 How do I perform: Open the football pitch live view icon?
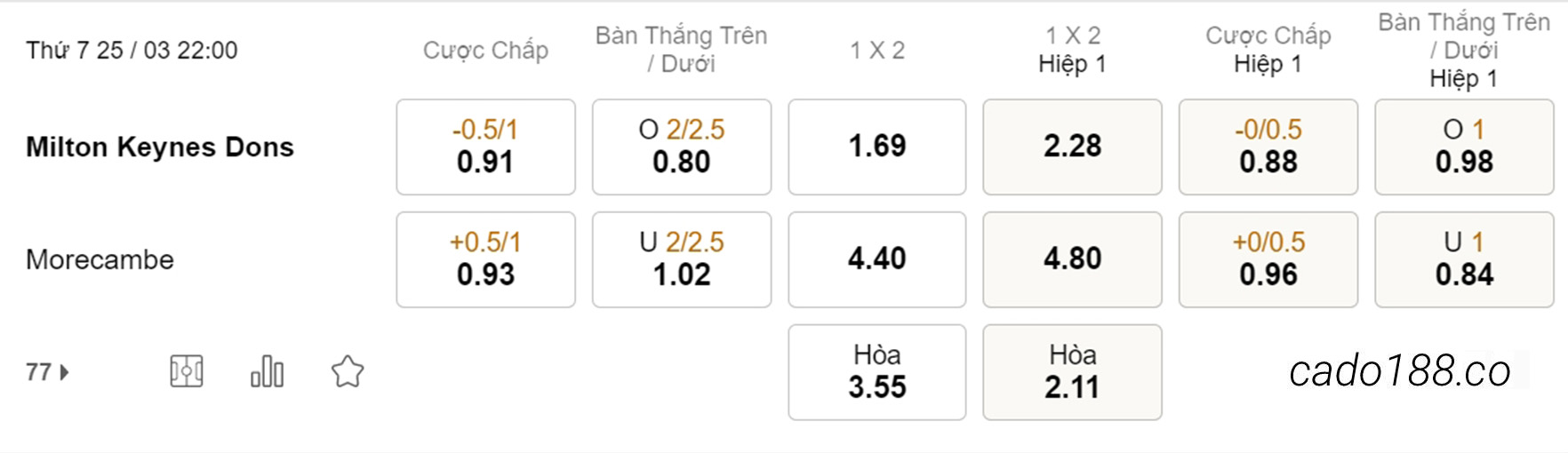click(x=187, y=371)
